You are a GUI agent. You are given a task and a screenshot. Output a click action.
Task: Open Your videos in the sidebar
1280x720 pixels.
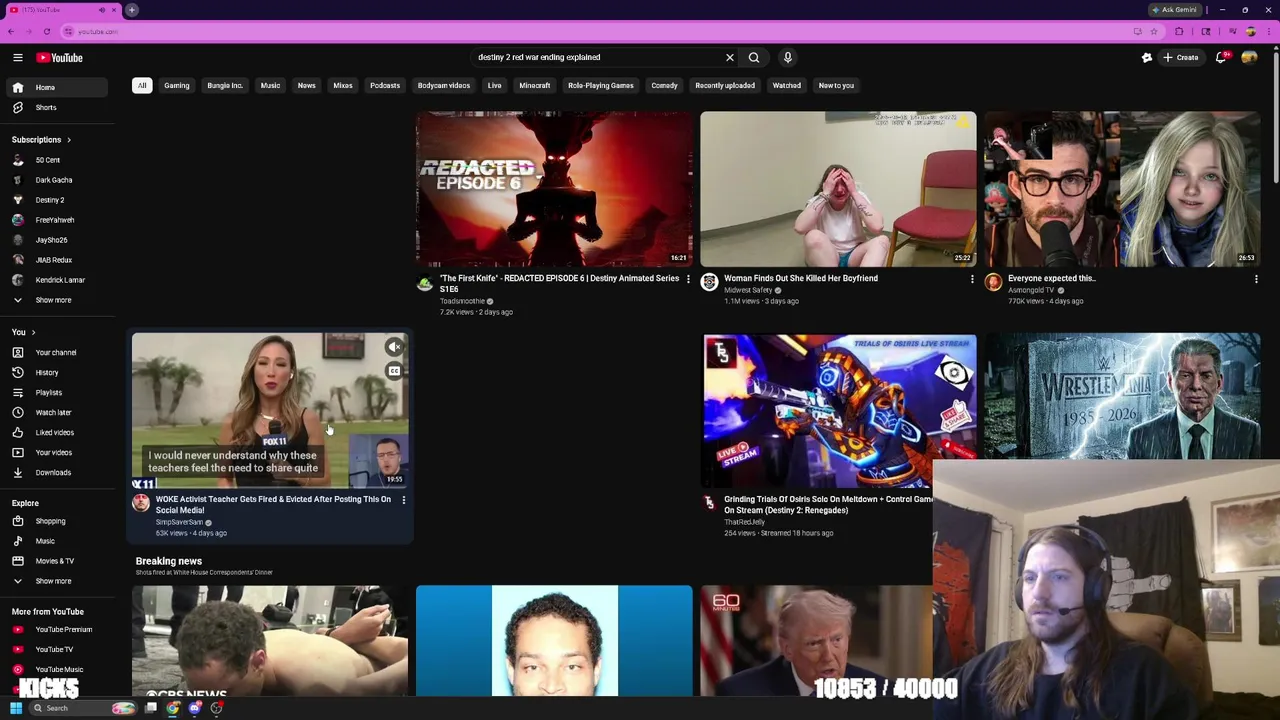(x=55, y=453)
